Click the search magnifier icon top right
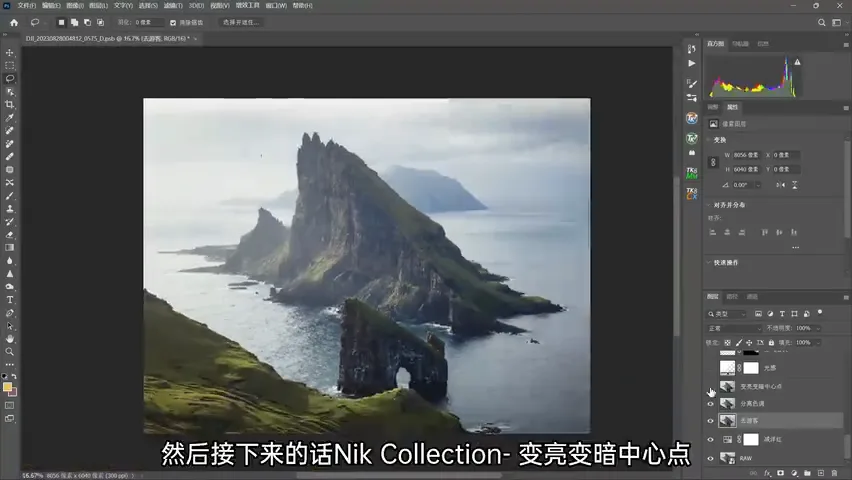 [x=822, y=22]
